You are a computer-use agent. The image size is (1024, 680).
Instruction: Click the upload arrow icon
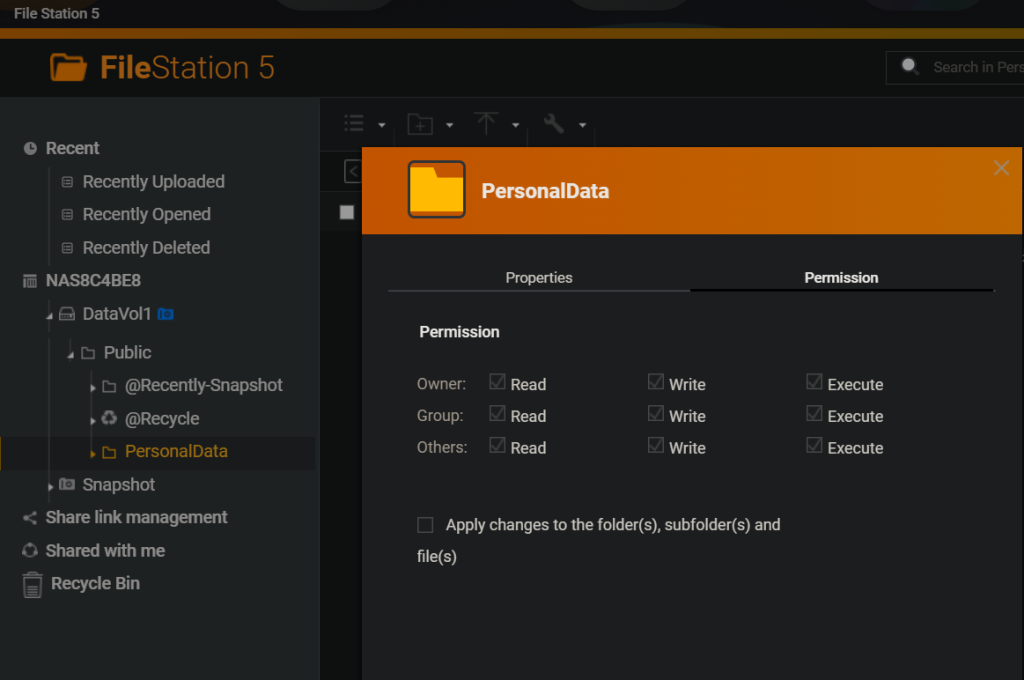tap(486, 123)
